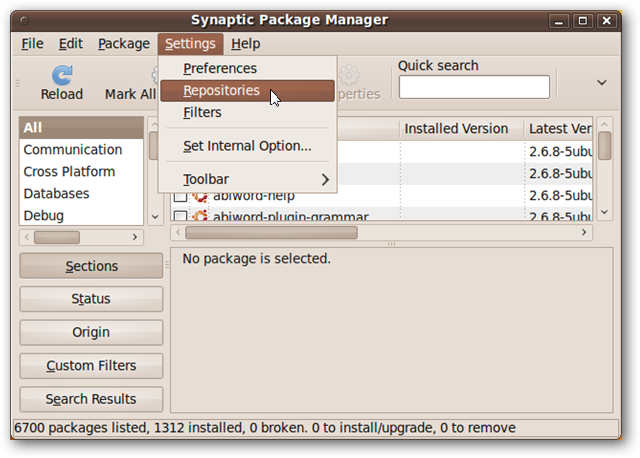The width and height of the screenshot is (640, 458).
Task: Toggle the abiword-help package checkbox
Action: point(180,195)
